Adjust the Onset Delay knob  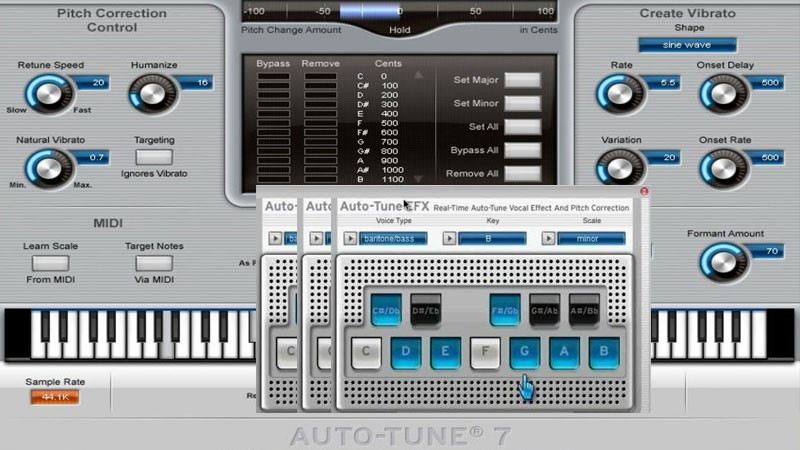pyautogui.click(x=723, y=94)
